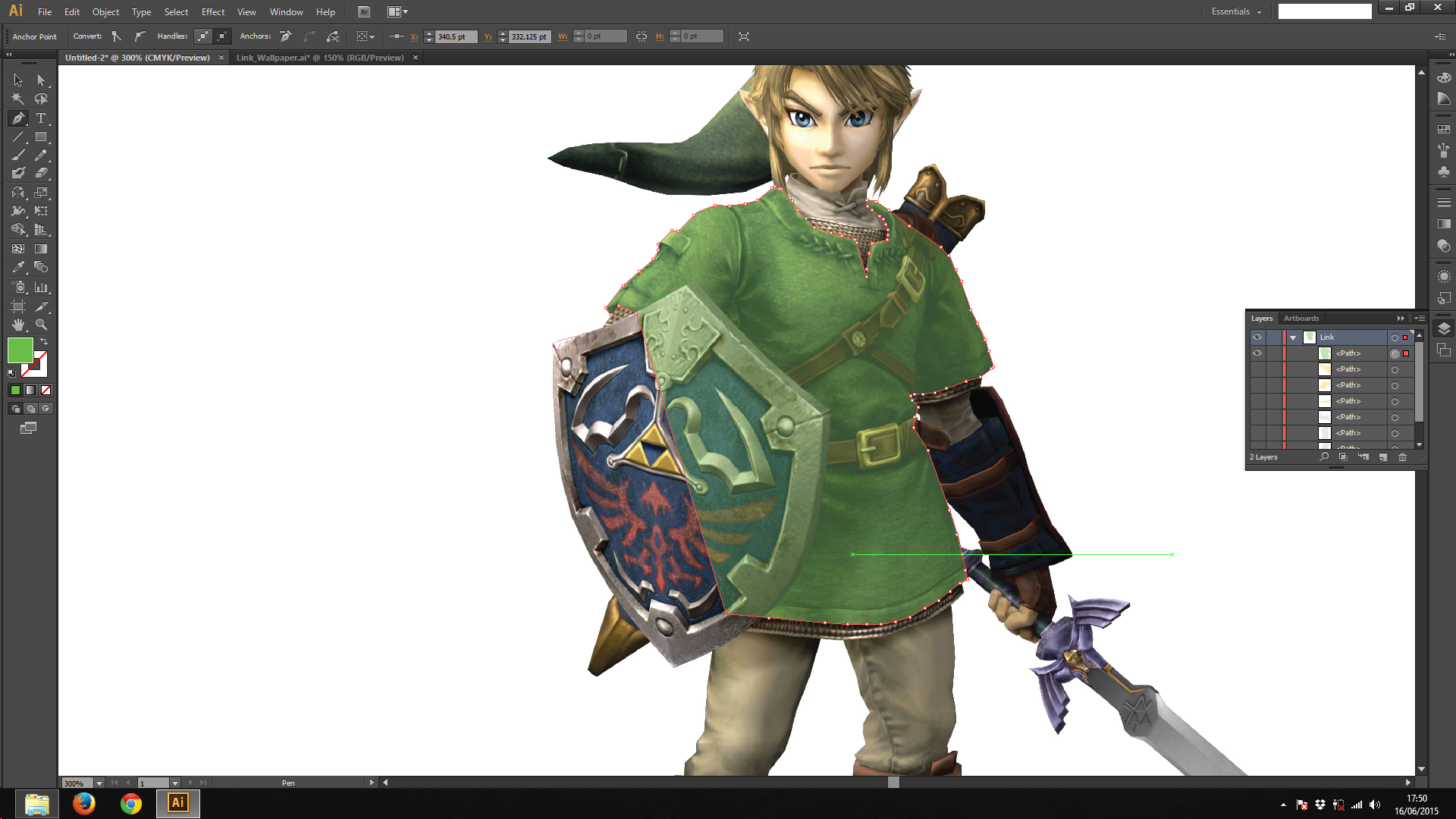The width and height of the screenshot is (1456, 819).
Task: Click the green Fill color swatch
Action: pyautogui.click(x=20, y=350)
